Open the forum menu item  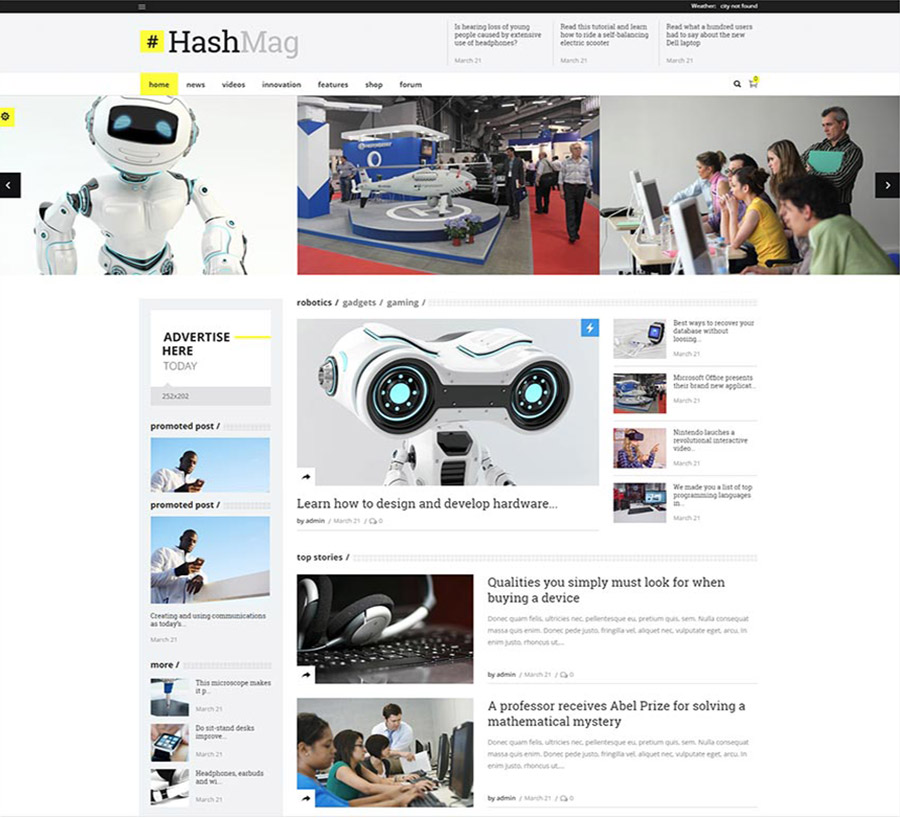point(410,85)
